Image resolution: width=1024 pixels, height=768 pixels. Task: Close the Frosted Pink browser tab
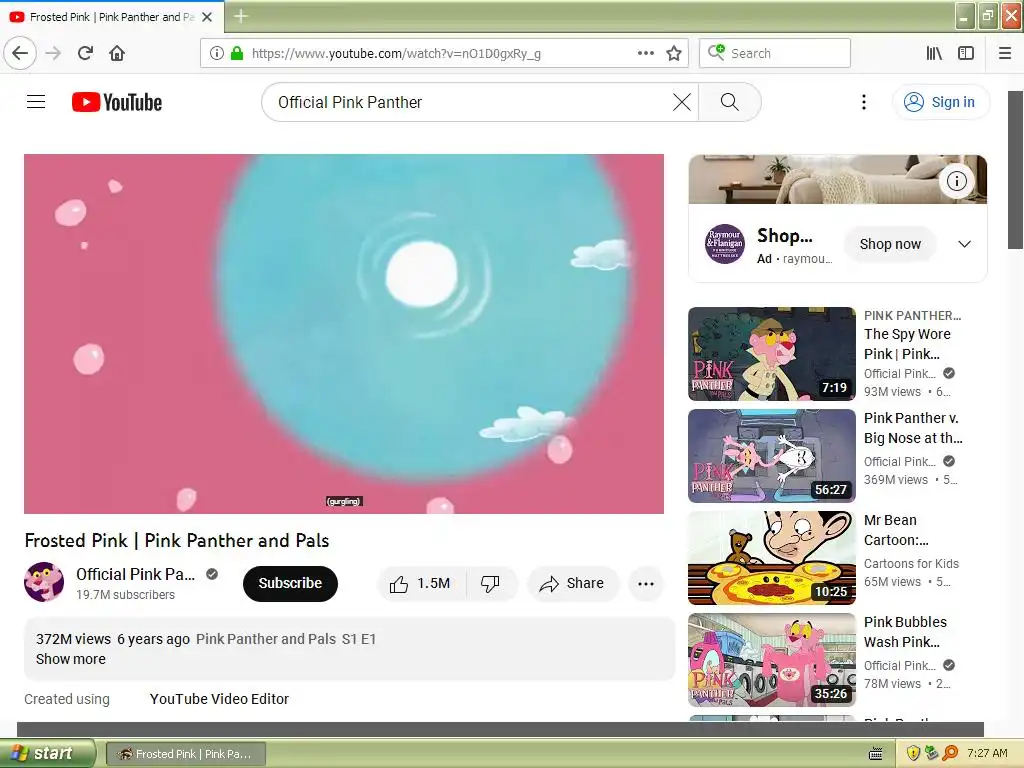[207, 17]
